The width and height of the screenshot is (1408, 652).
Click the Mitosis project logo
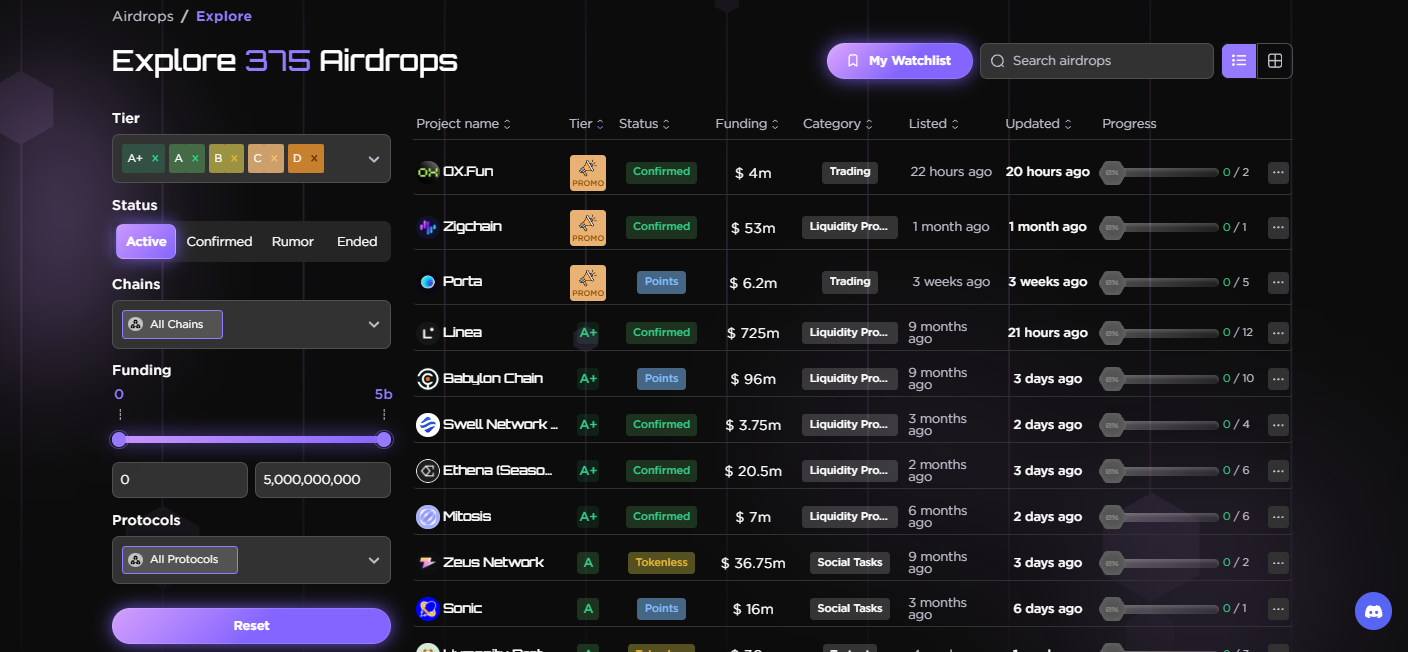(428, 516)
